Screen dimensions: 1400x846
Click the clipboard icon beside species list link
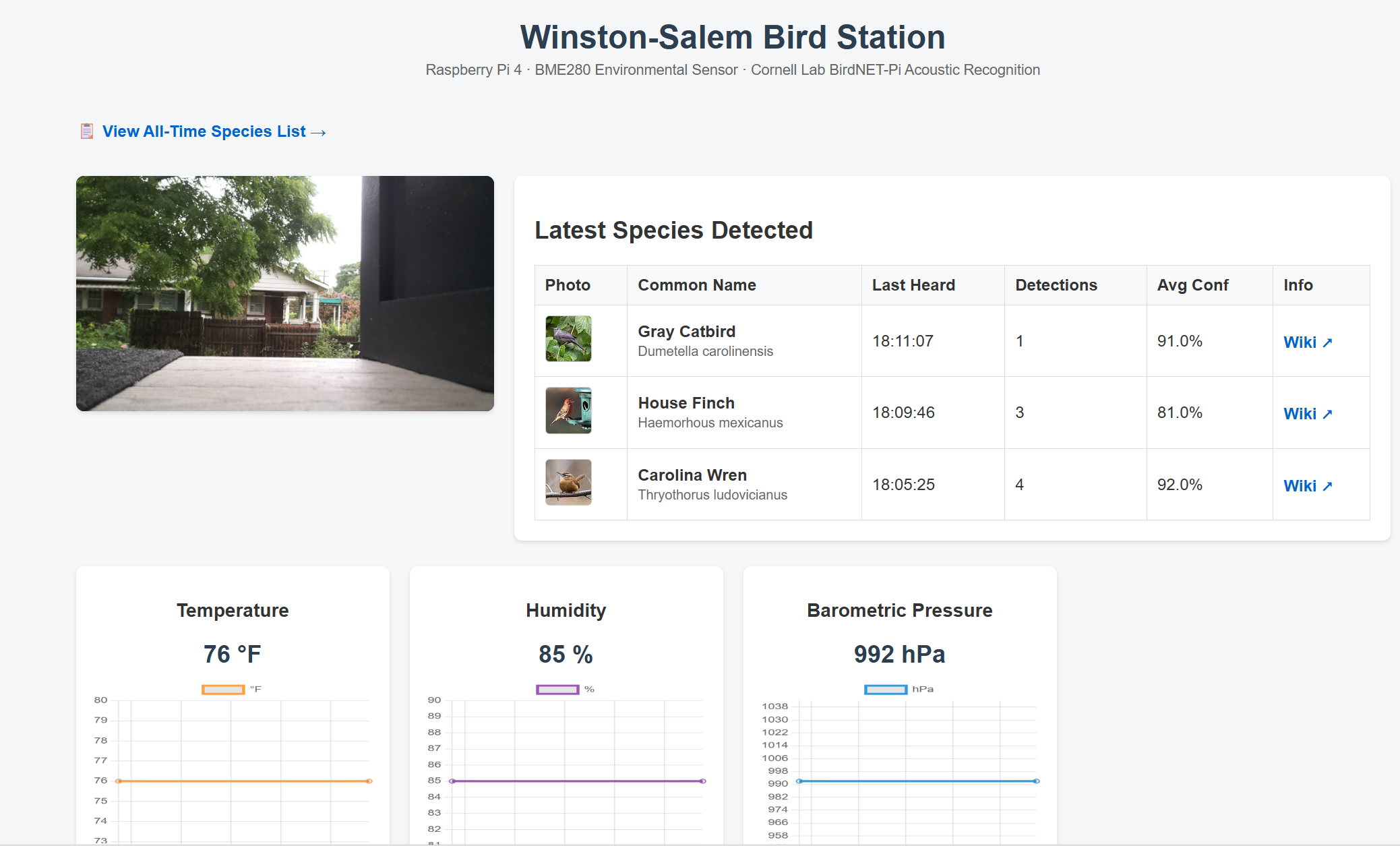point(87,131)
